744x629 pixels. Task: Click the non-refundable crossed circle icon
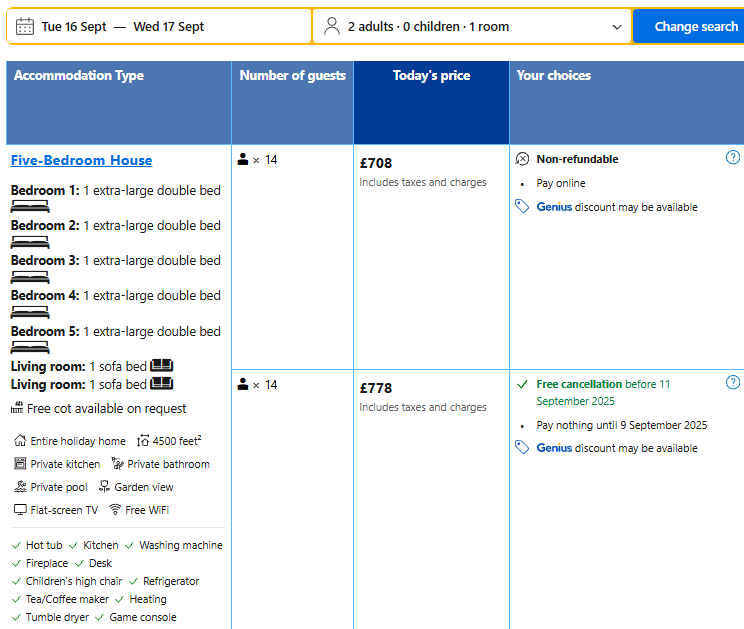click(x=522, y=159)
